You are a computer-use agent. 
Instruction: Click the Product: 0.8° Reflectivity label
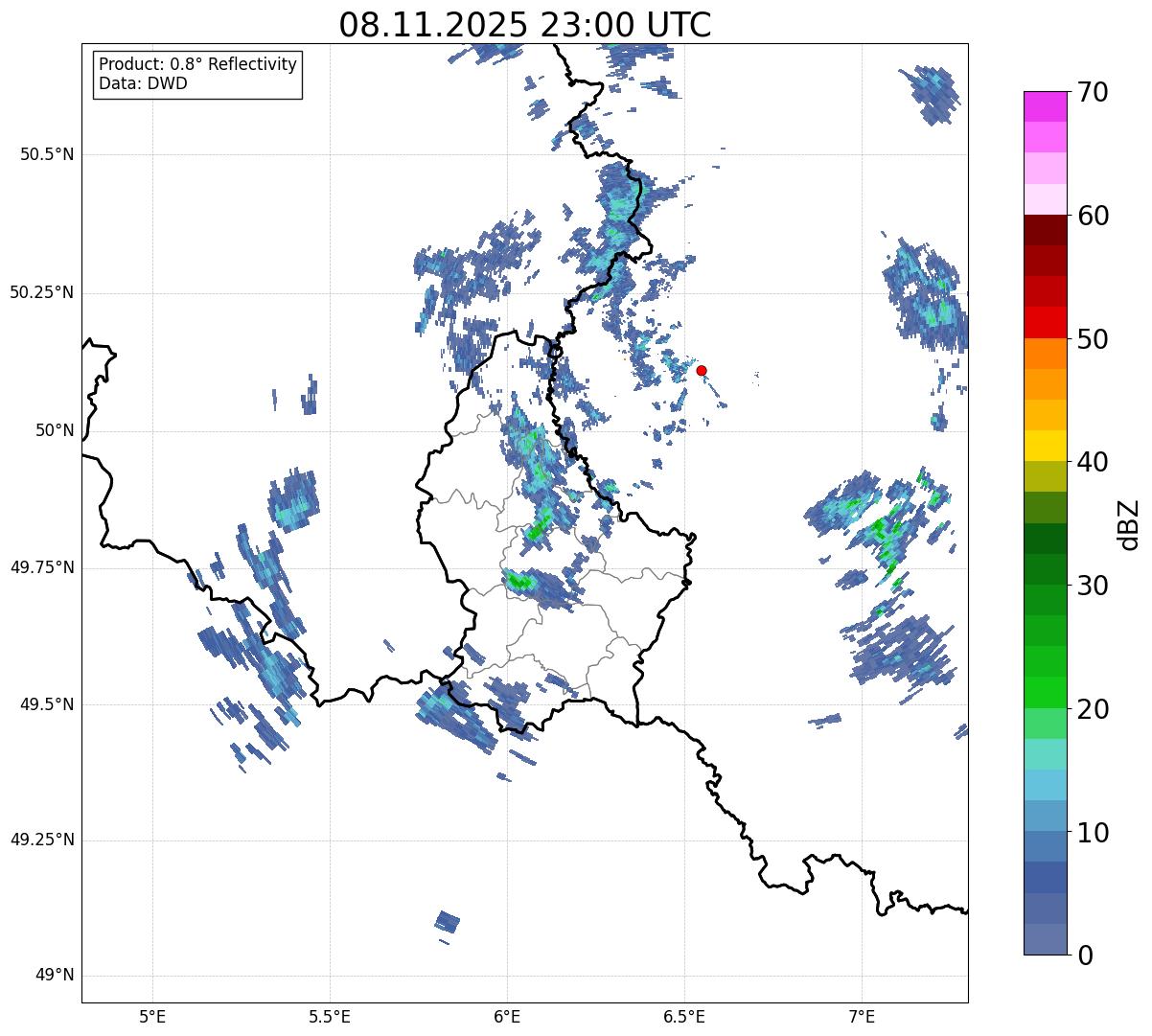pyautogui.click(x=198, y=64)
